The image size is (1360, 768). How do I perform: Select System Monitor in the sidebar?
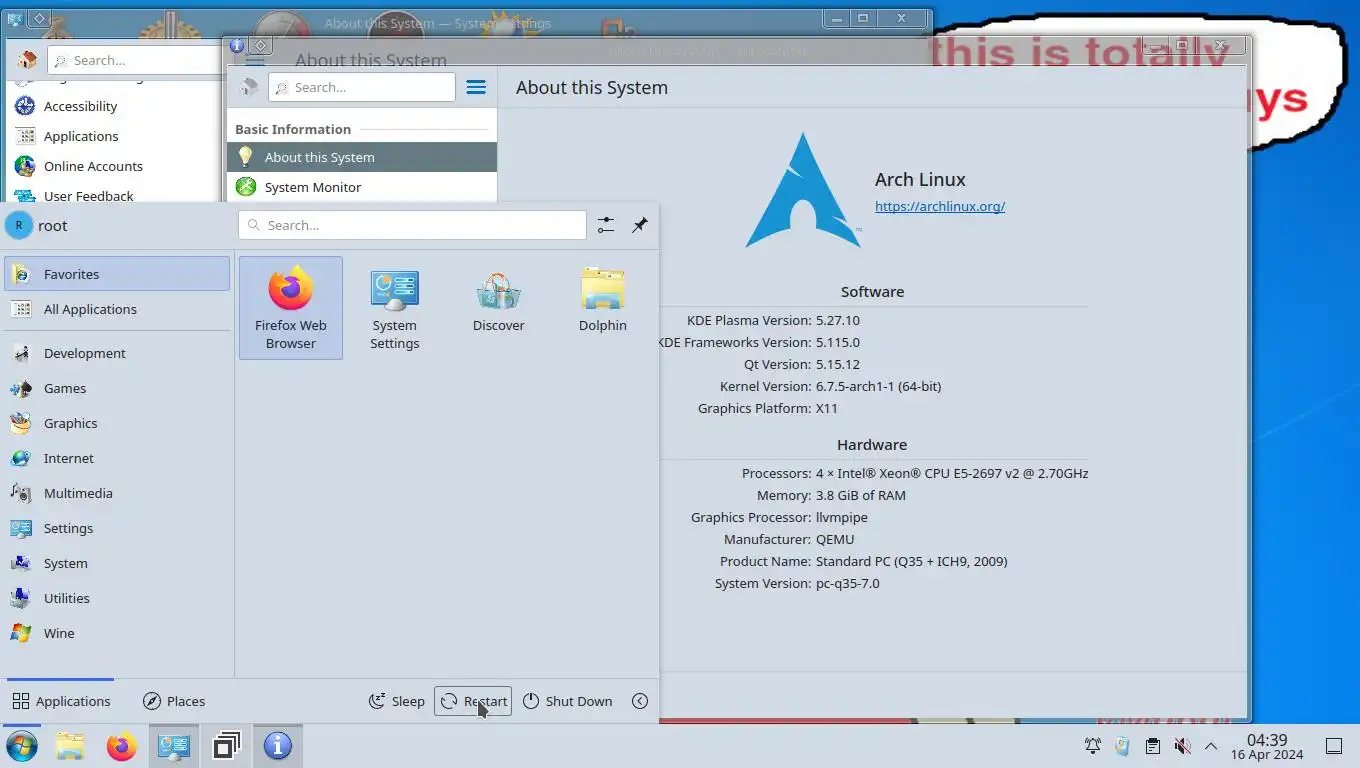362,187
